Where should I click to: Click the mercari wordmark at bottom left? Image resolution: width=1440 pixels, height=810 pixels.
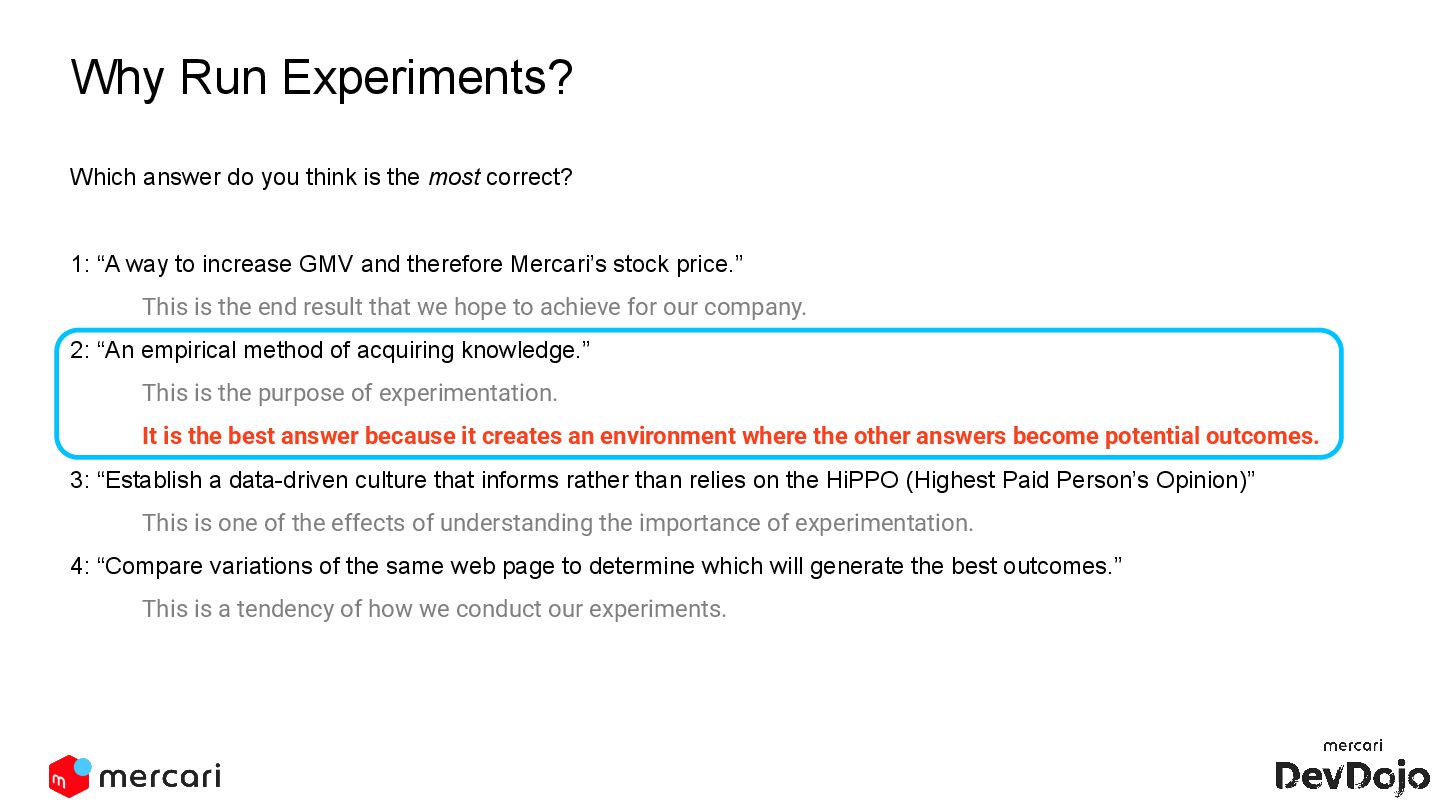(x=160, y=777)
